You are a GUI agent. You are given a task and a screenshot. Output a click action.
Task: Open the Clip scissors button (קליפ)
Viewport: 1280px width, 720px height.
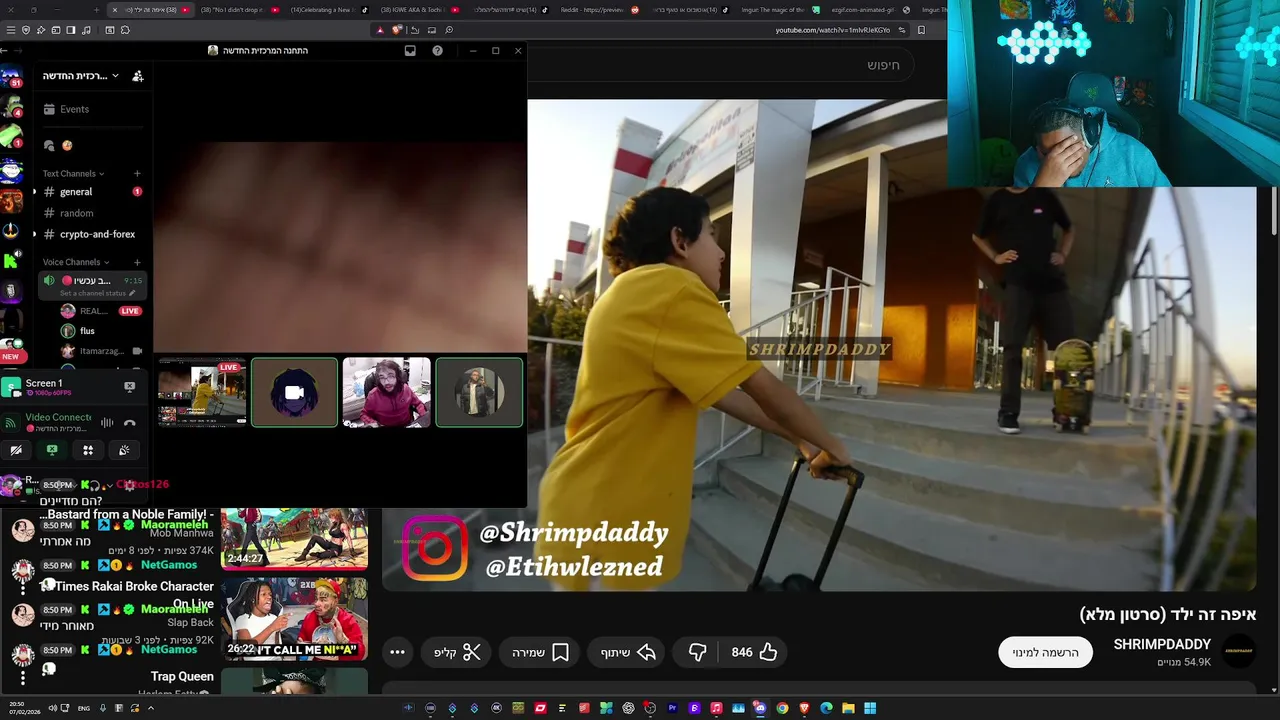pyautogui.click(x=457, y=653)
